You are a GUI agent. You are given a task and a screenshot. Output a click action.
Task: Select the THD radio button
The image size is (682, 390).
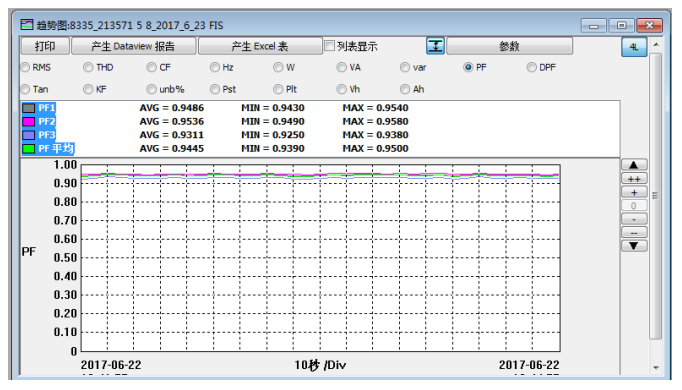coord(88,67)
